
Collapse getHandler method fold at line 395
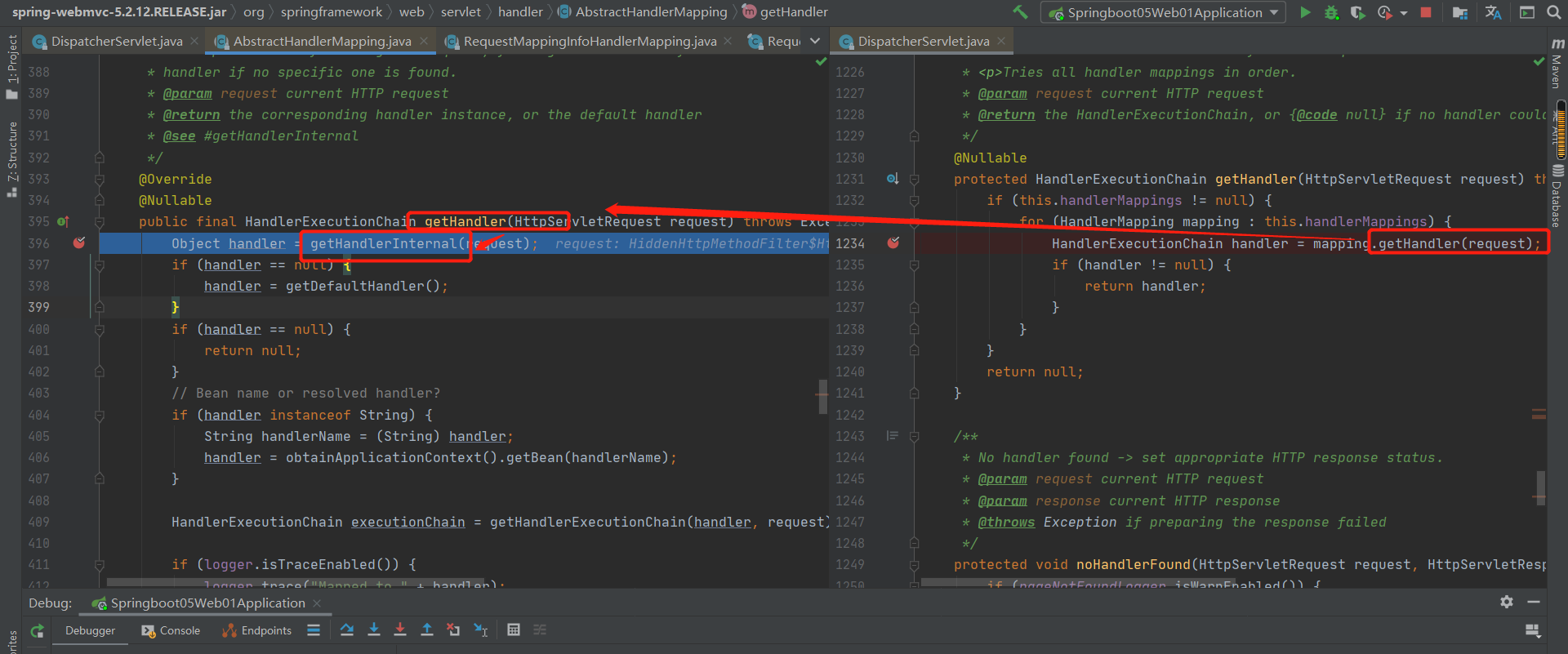(99, 221)
